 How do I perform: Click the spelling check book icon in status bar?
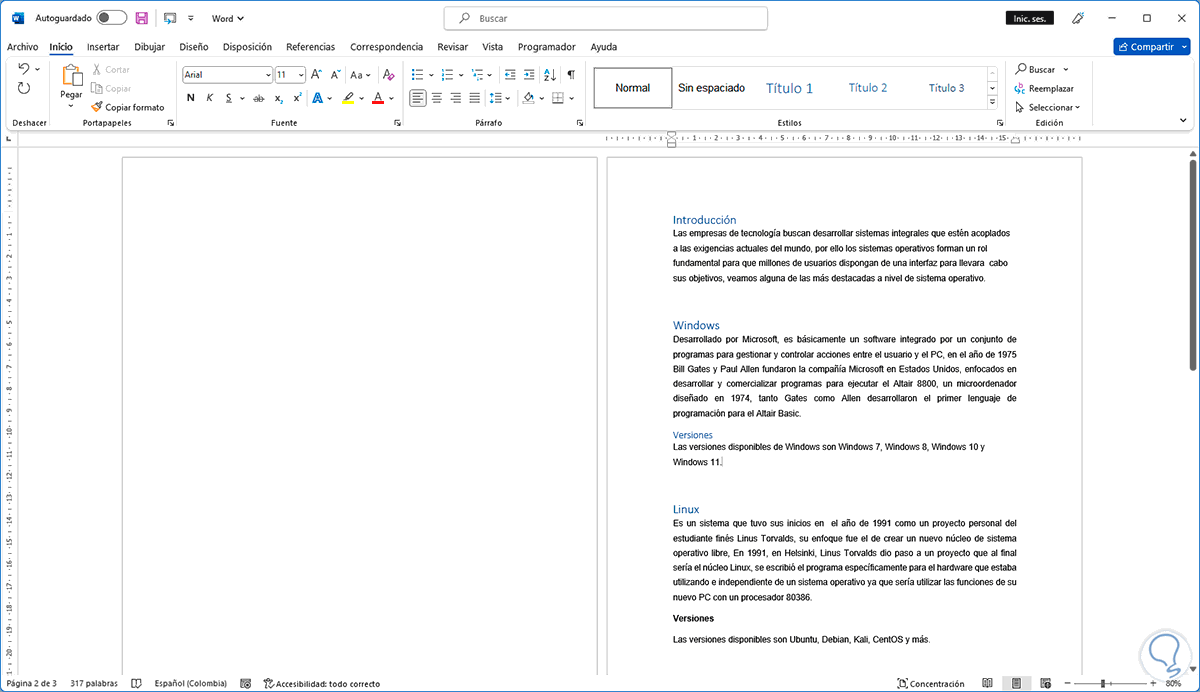point(137,684)
